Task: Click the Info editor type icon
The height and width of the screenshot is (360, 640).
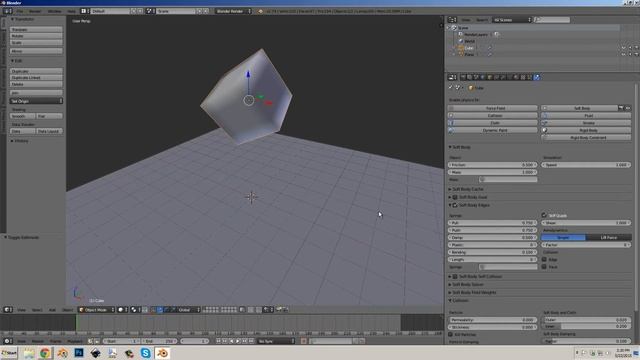Action: coord(7,11)
